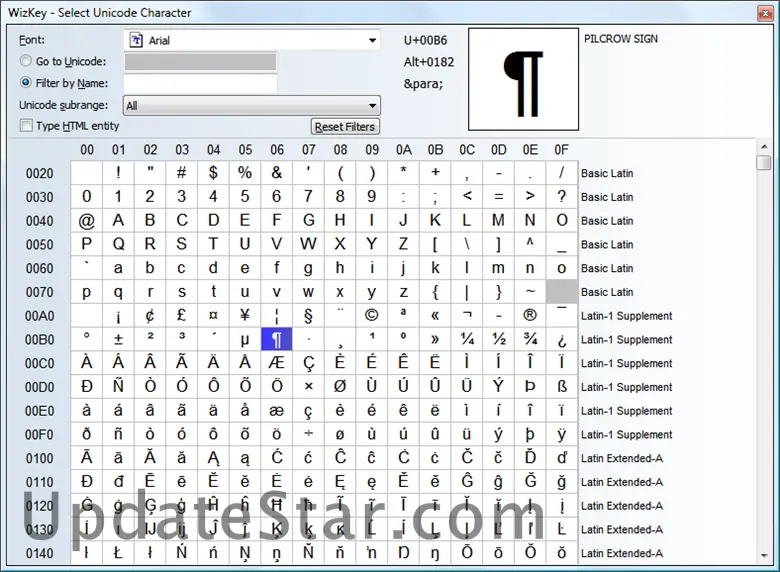Click the 'Latin Extended-A' label on row 0100

tap(622, 458)
